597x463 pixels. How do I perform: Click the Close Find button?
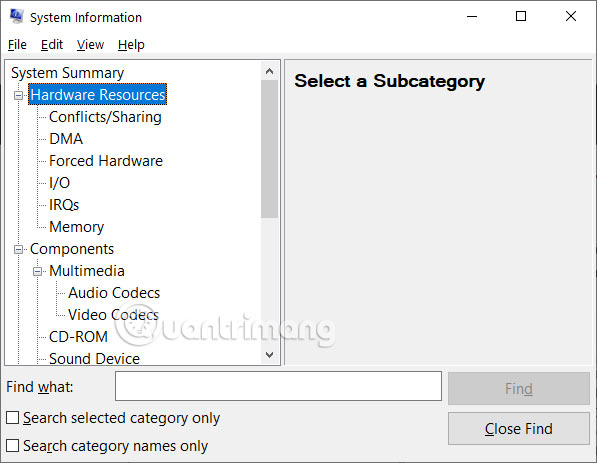click(x=519, y=429)
